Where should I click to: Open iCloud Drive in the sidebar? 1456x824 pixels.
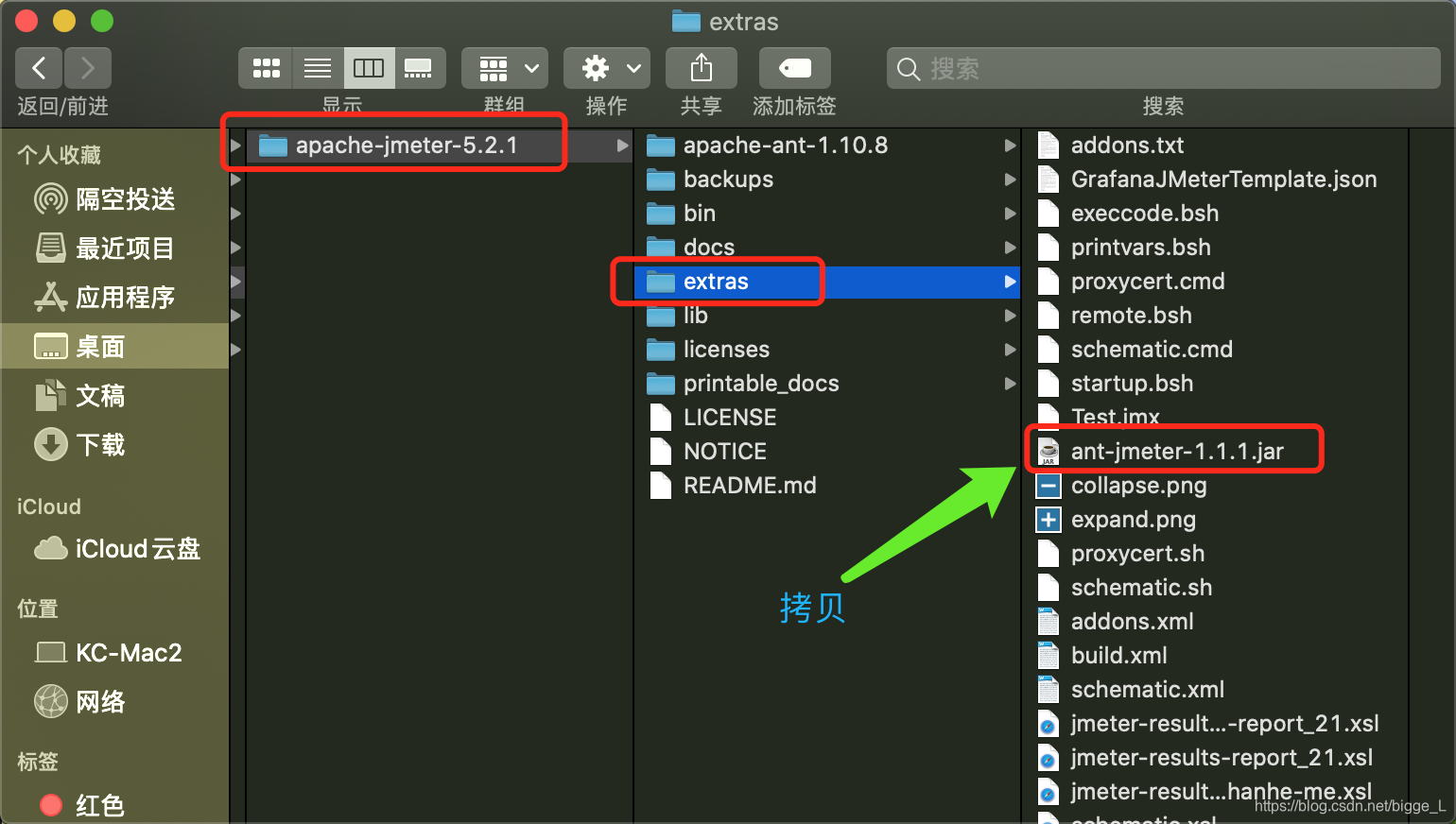click(x=114, y=549)
